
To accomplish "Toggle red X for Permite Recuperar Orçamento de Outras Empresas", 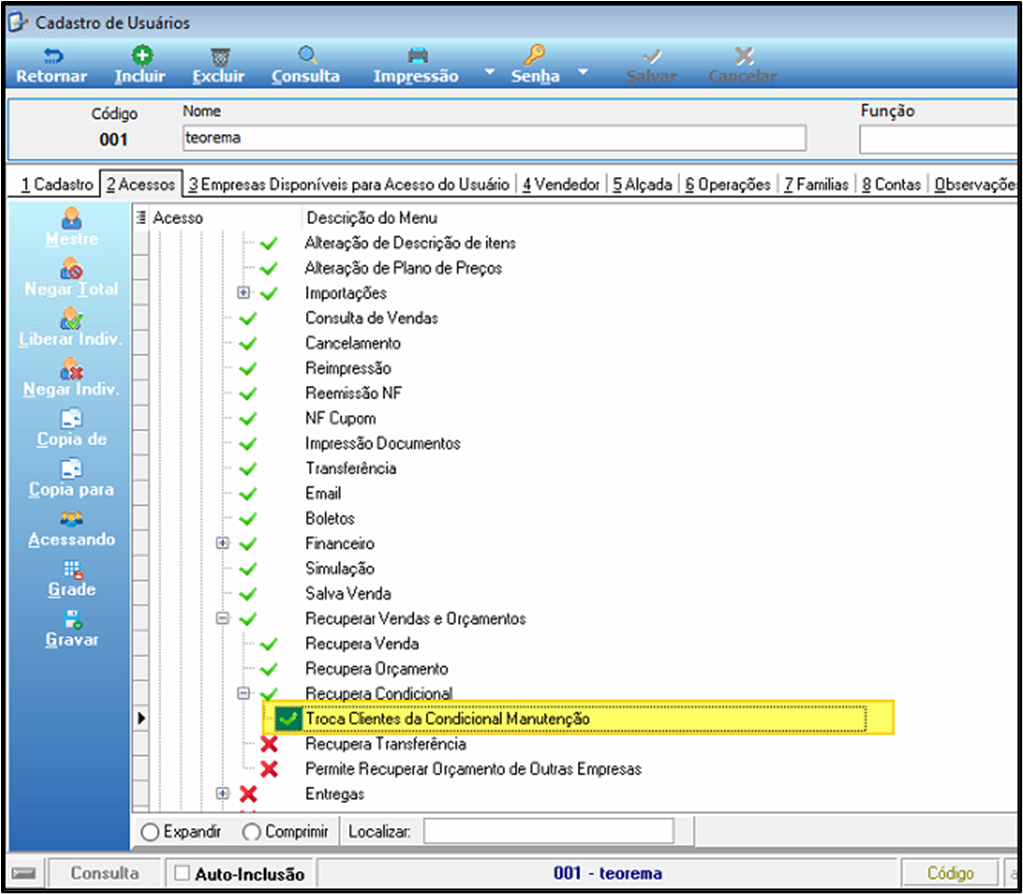I will pyautogui.click(x=269, y=769).
